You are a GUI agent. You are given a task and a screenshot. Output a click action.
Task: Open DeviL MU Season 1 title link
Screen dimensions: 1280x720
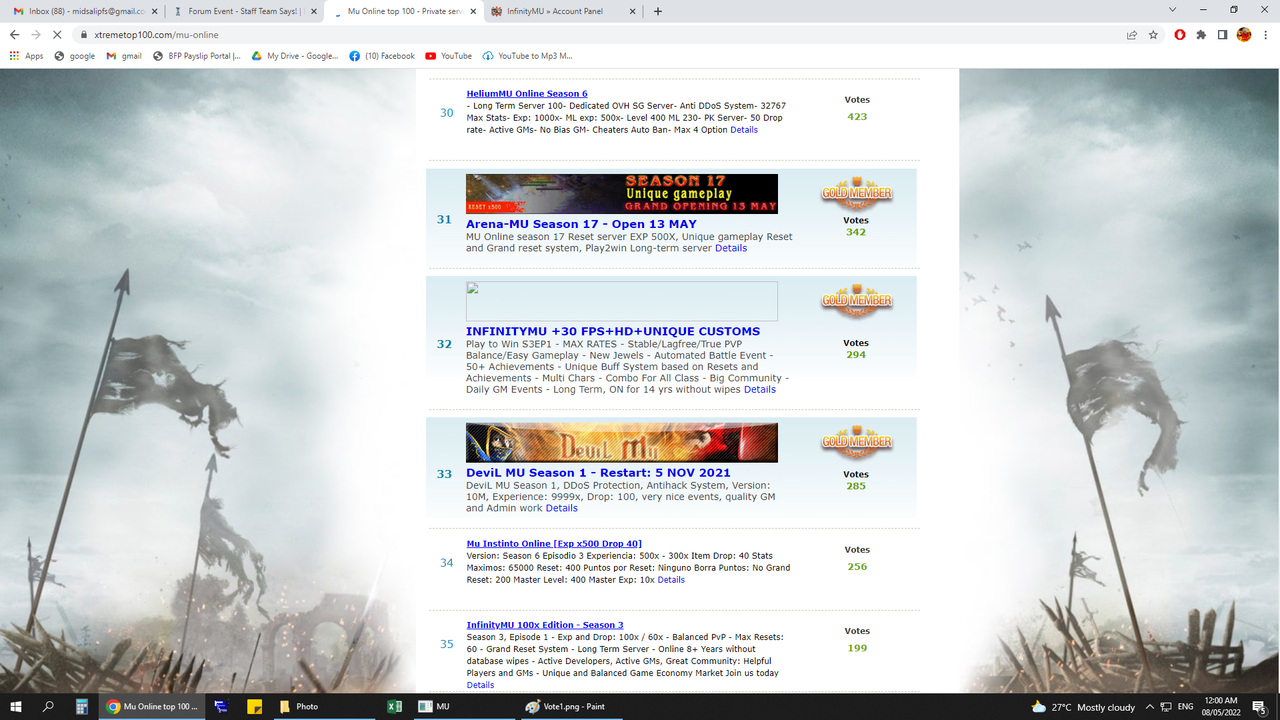point(598,473)
